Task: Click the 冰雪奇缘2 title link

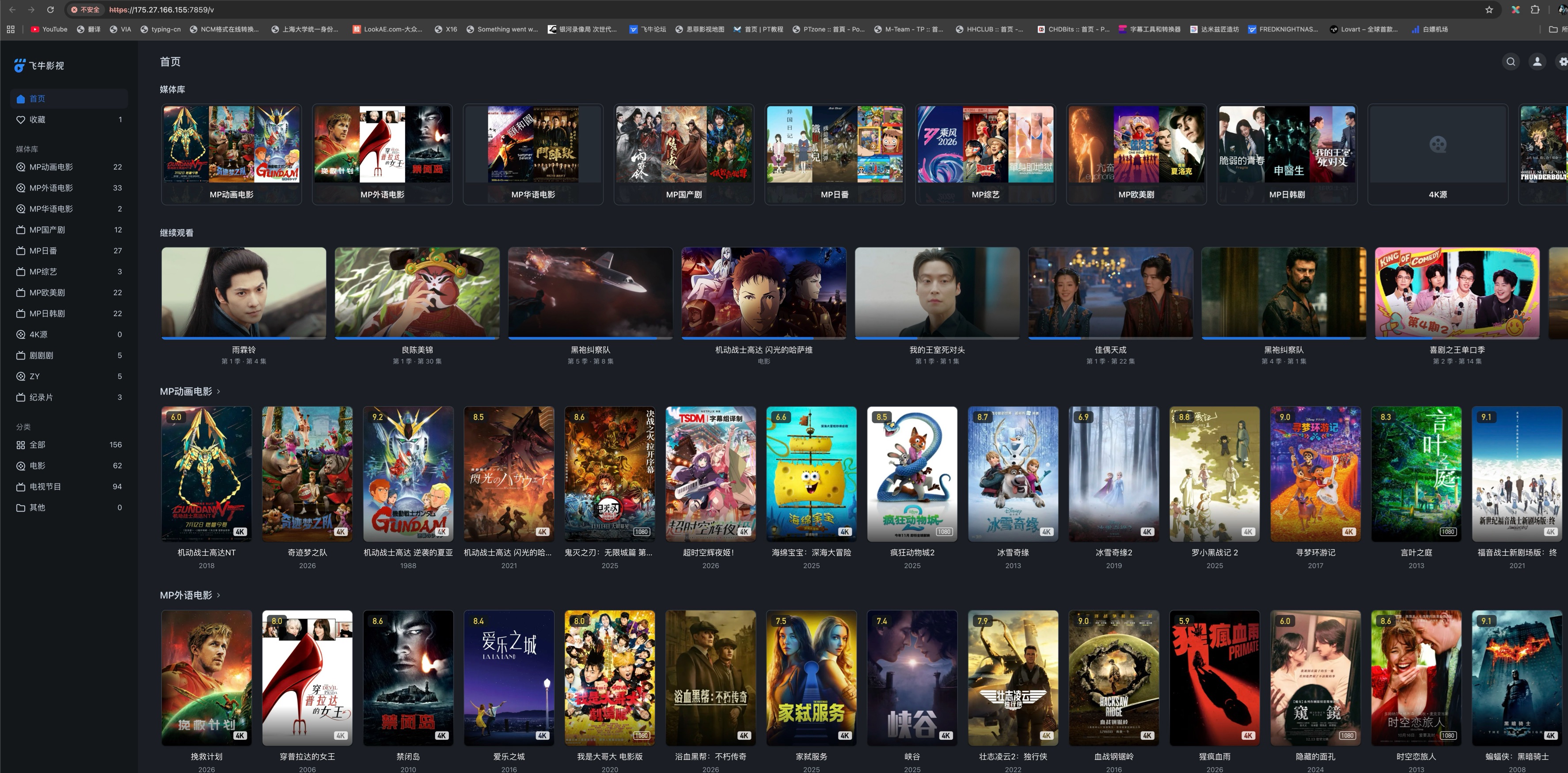Action: pyautogui.click(x=1114, y=553)
